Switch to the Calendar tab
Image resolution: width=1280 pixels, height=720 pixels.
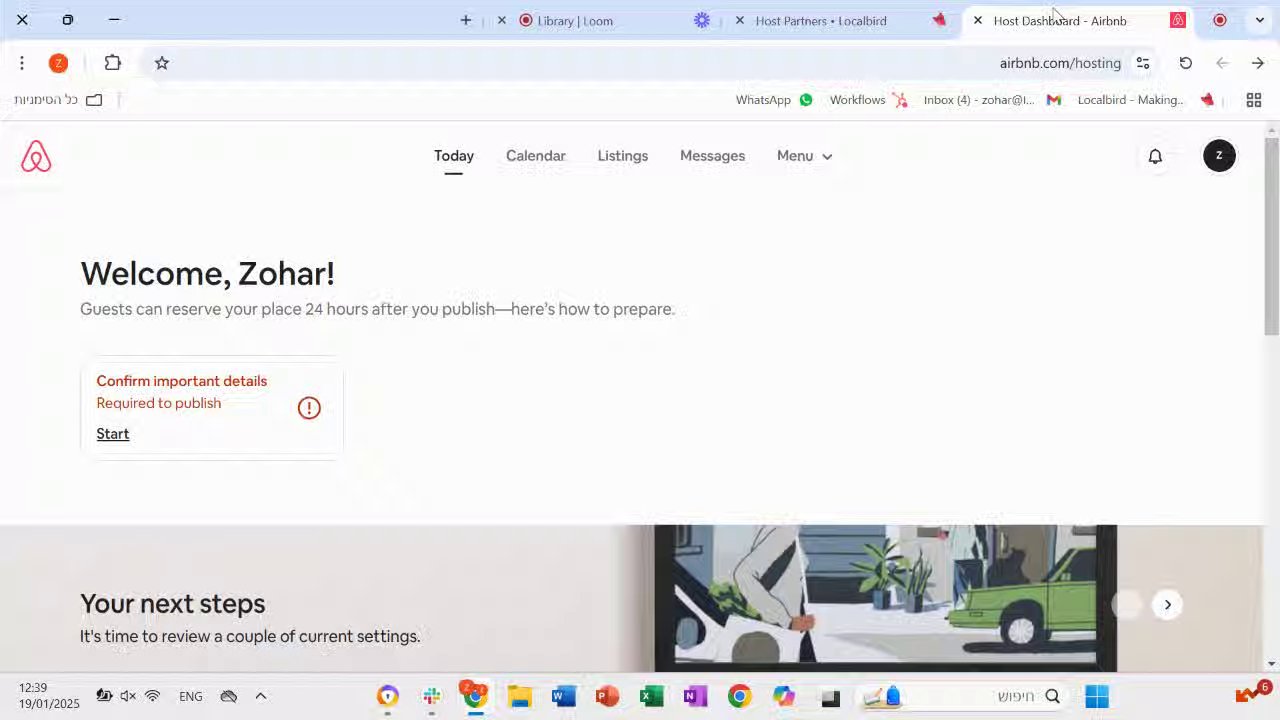[536, 156]
